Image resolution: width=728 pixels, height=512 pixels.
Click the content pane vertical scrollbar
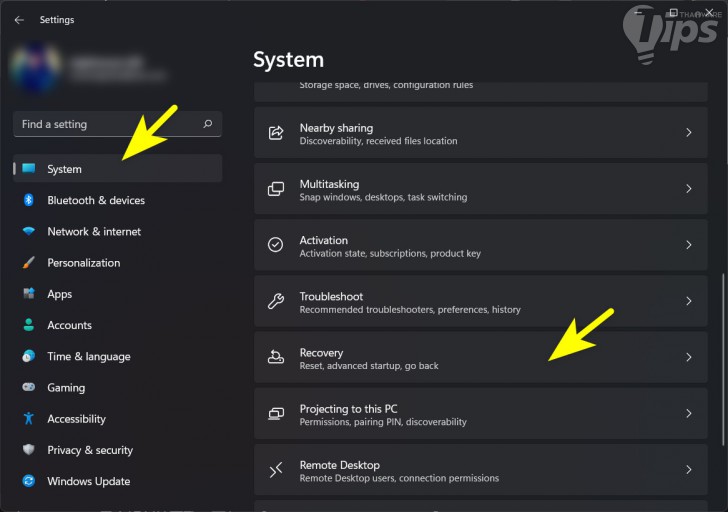[722, 359]
